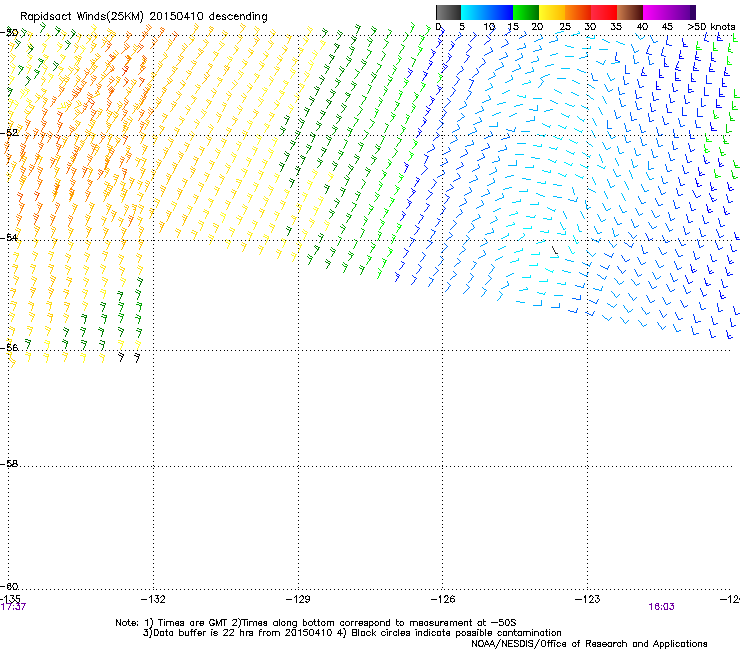This screenshot has height=650, width=740.
Task: Click the -126 longitude axis label
Action: 443,599
